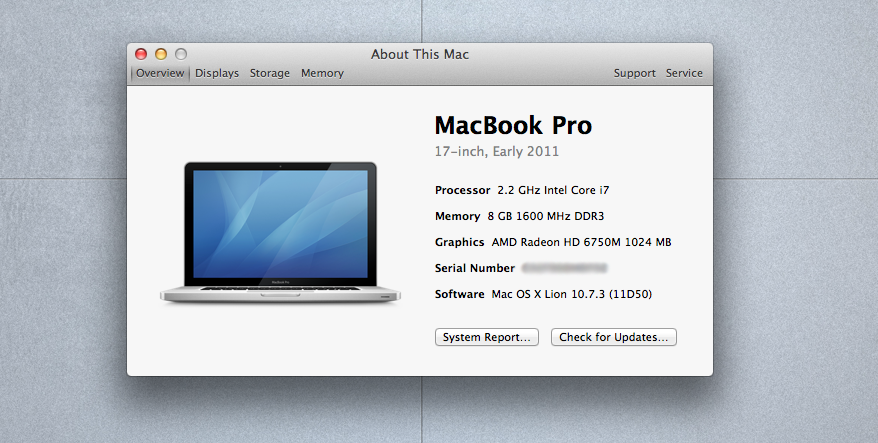
Task: Click the System Report button
Action: (x=487, y=337)
